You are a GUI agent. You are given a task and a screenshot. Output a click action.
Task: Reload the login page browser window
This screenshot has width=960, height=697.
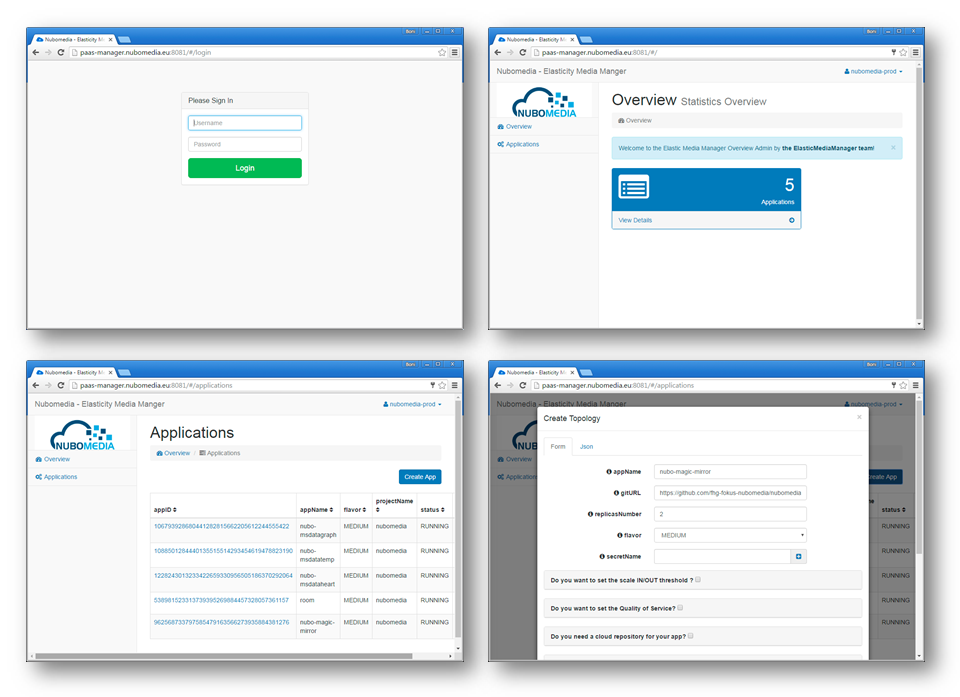(x=61, y=53)
